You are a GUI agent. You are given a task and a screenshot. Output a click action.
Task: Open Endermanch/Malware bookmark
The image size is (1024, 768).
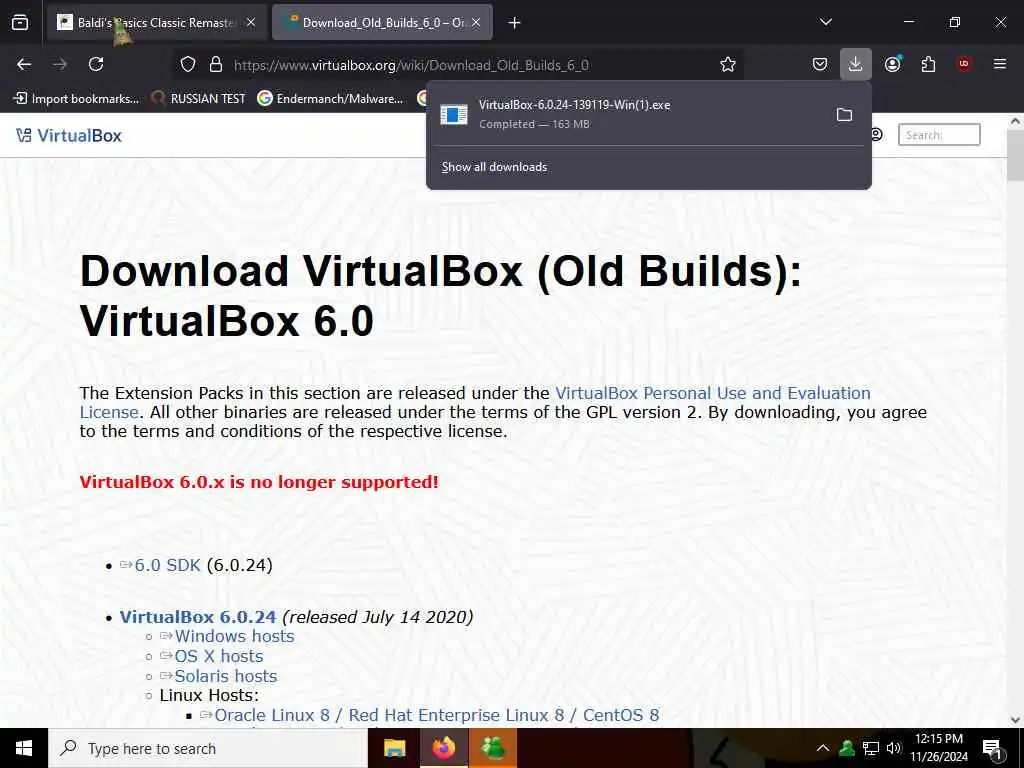click(330, 99)
